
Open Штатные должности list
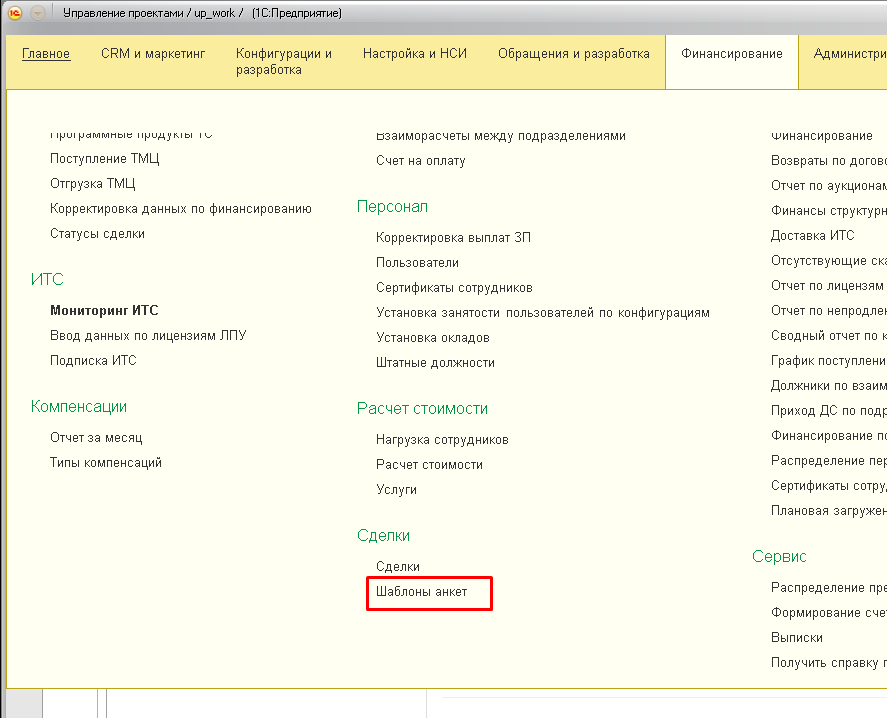[x=435, y=363]
